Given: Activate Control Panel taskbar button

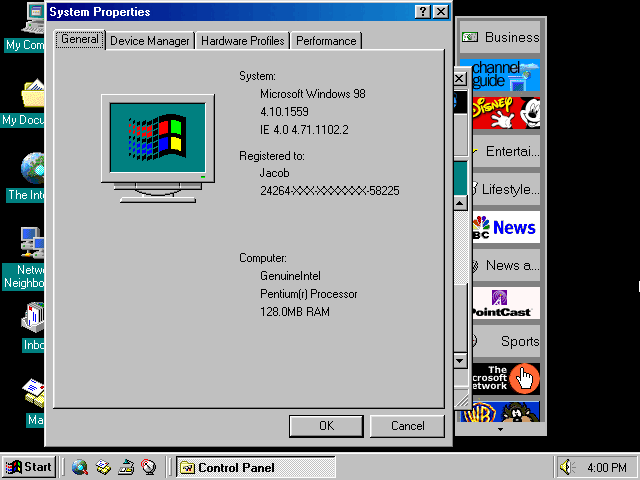Looking at the screenshot, I should (256, 467).
